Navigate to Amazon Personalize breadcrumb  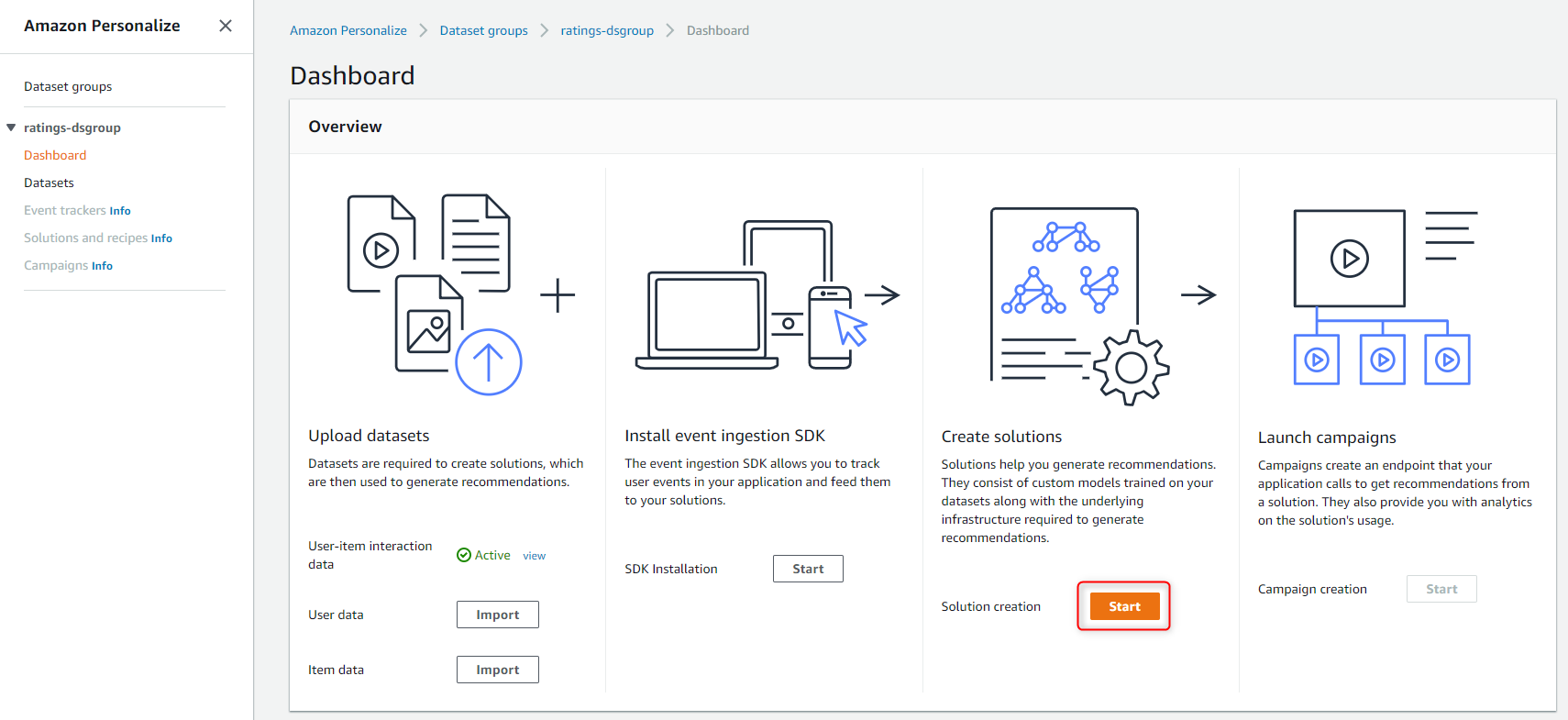[x=348, y=30]
